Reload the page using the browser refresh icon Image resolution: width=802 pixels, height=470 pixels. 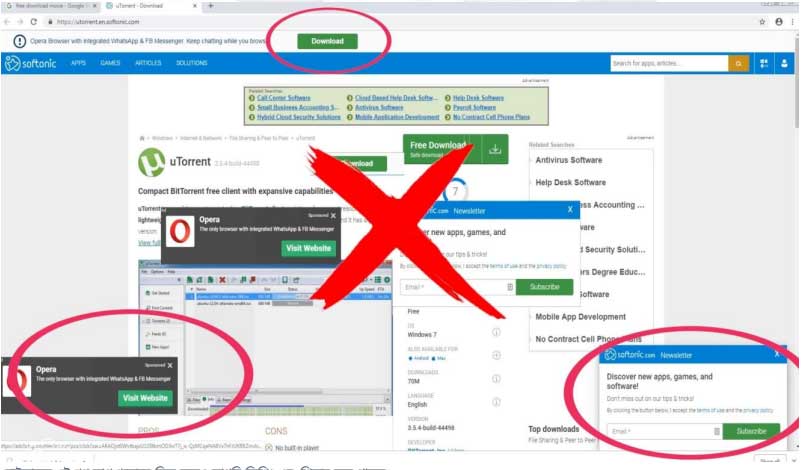[34, 21]
